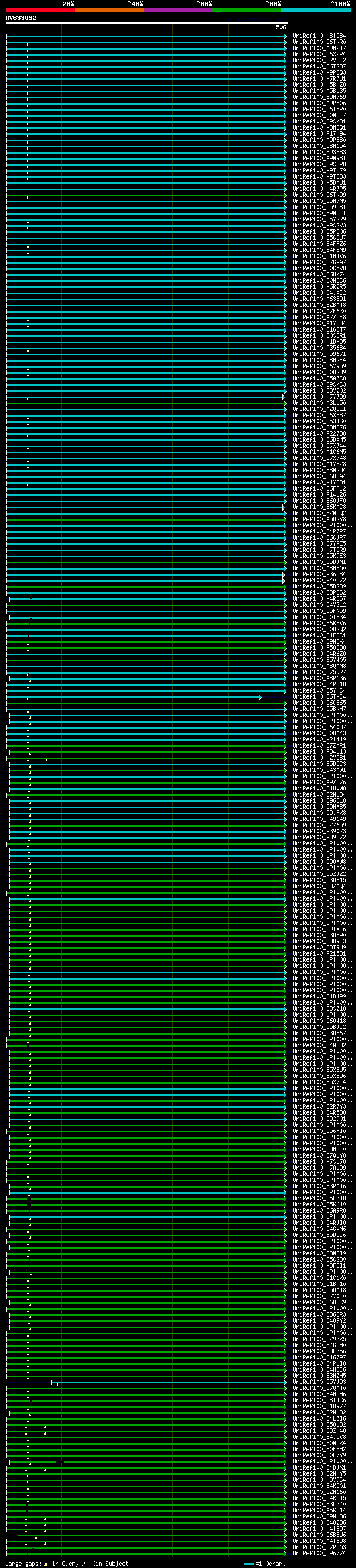356x1568 pixels.
Task: Click the cyan ~100% legend segment
Action: (316, 10)
